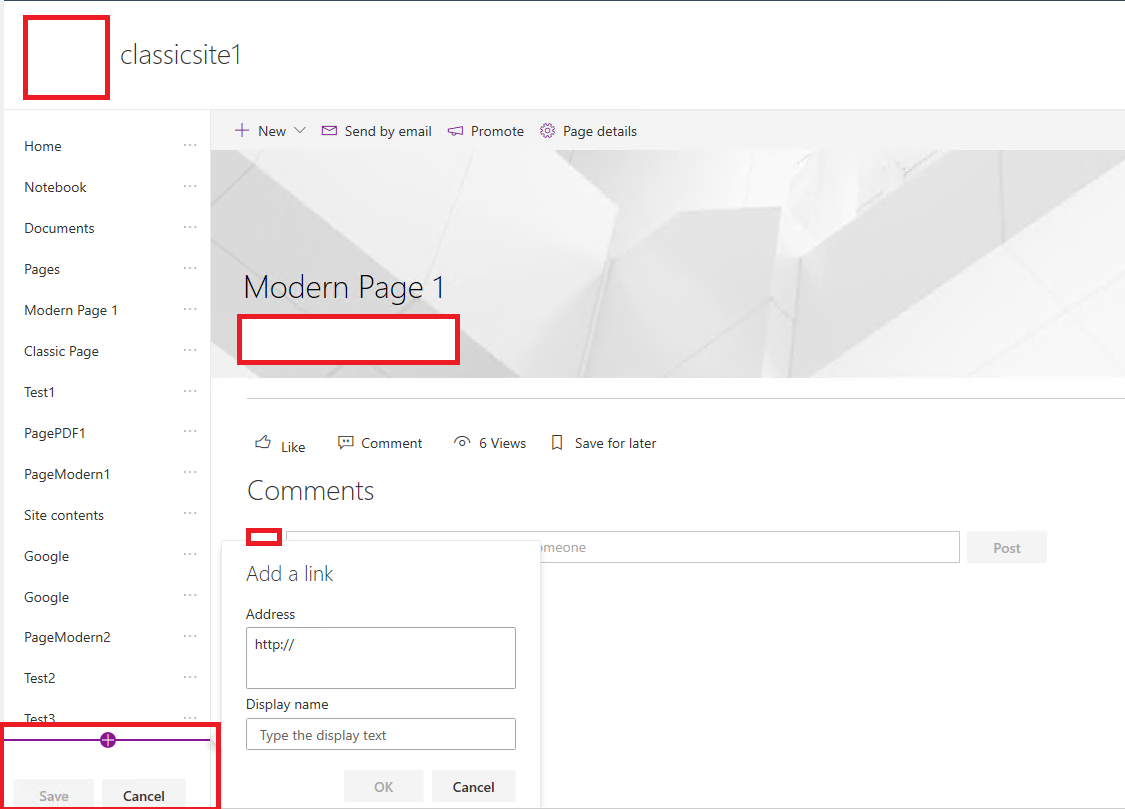Open Test1 navigation link
The width and height of the screenshot is (1125, 809).
point(39,392)
